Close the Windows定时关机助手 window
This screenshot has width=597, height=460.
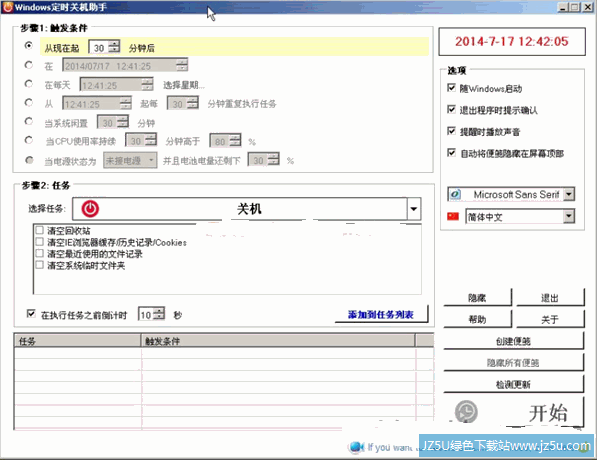click(x=588, y=7)
